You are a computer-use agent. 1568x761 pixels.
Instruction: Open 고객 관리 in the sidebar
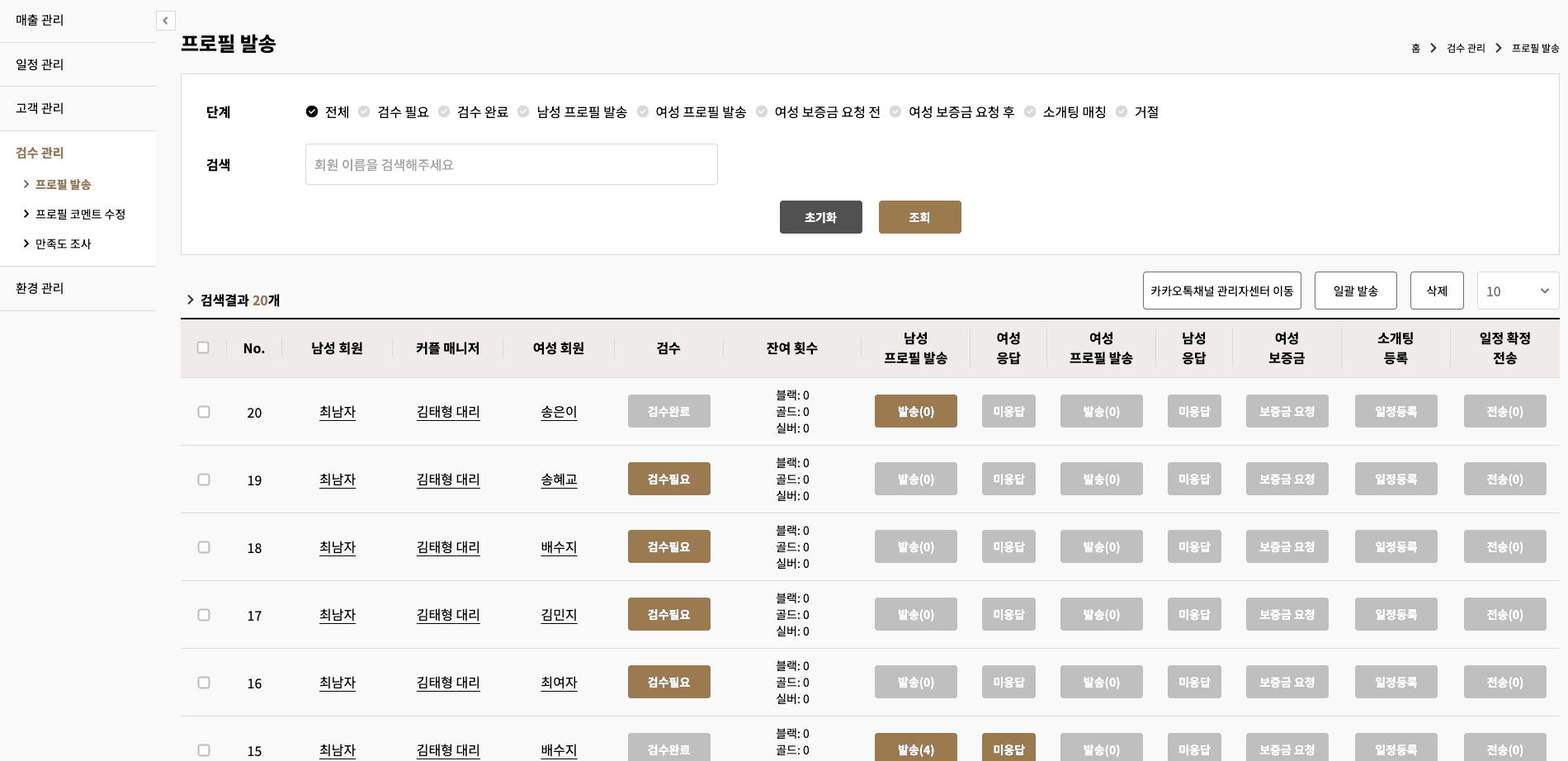[x=40, y=108]
